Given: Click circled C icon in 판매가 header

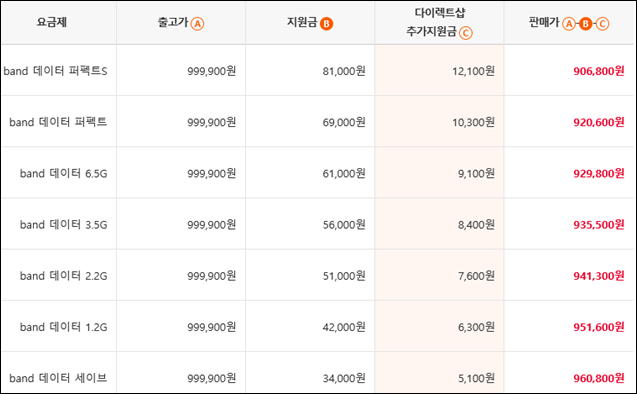Looking at the screenshot, I should pos(602,24).
